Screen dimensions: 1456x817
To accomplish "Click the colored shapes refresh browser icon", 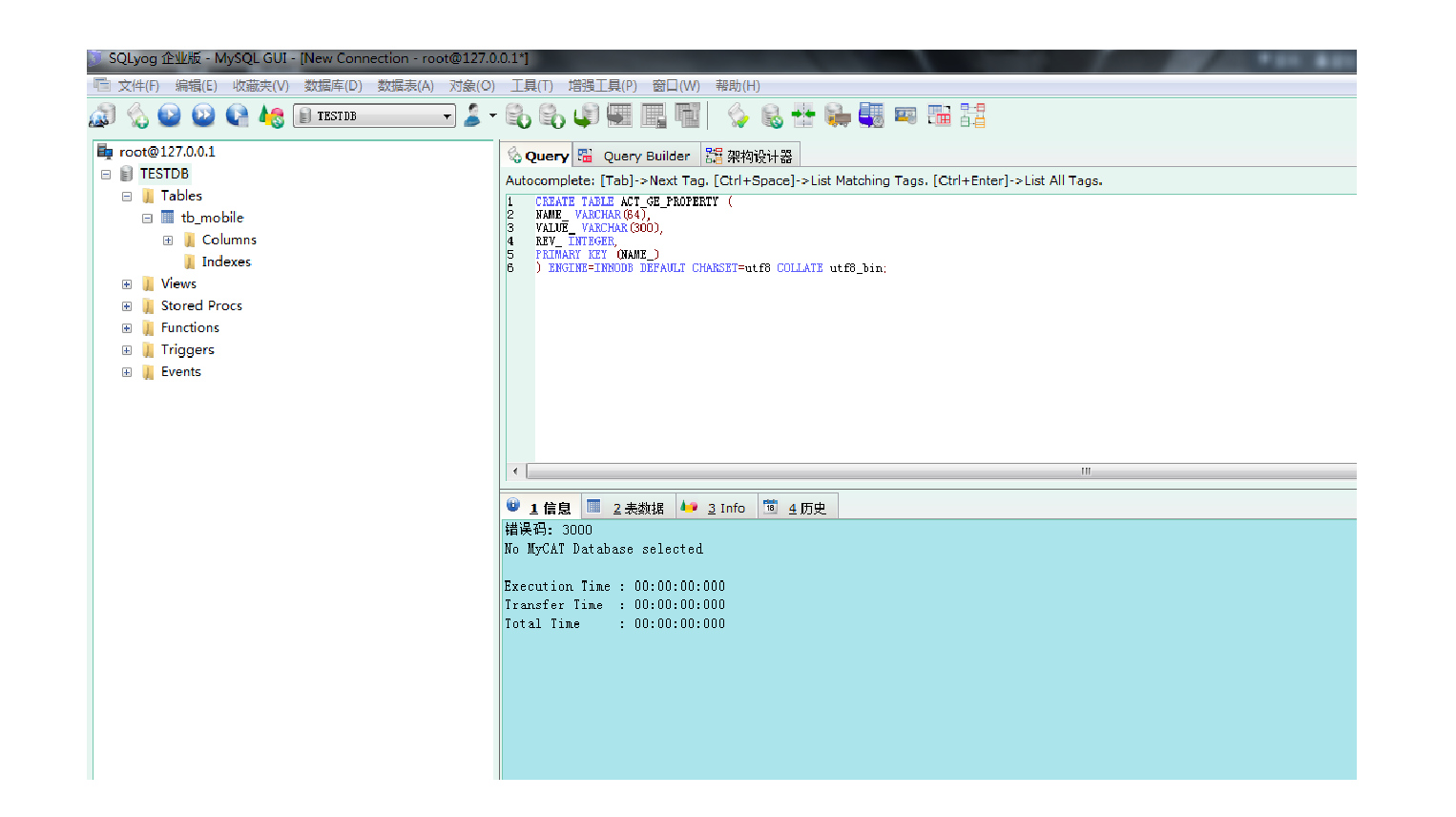I will [271, 116].
